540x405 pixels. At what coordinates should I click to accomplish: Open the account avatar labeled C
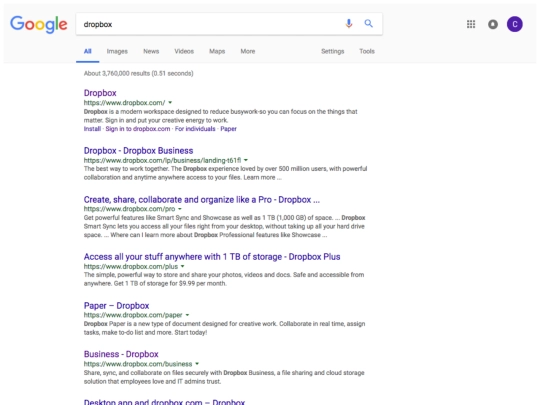click(x=515, y=24)
